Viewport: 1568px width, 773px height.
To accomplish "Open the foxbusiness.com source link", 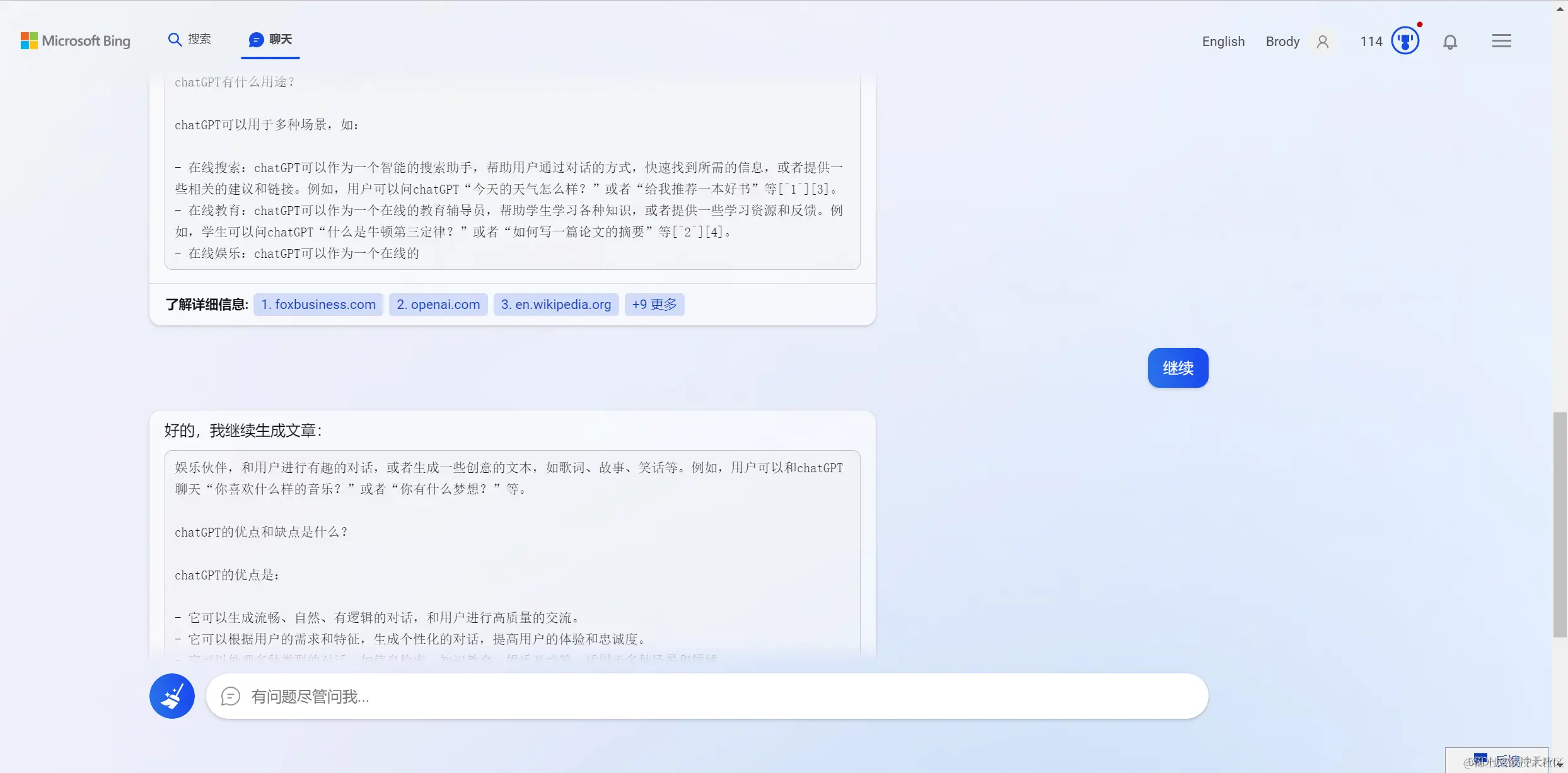I will (318, 304).
